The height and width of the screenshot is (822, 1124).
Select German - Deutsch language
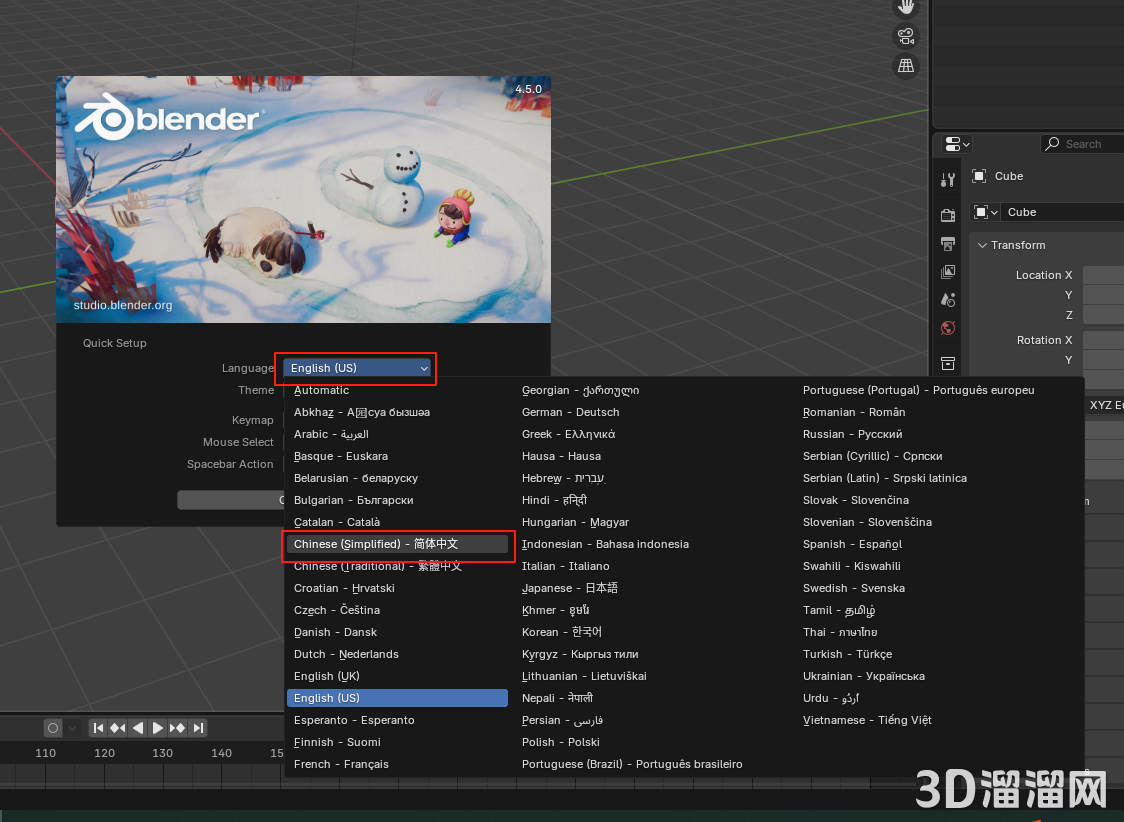point(571,412)
